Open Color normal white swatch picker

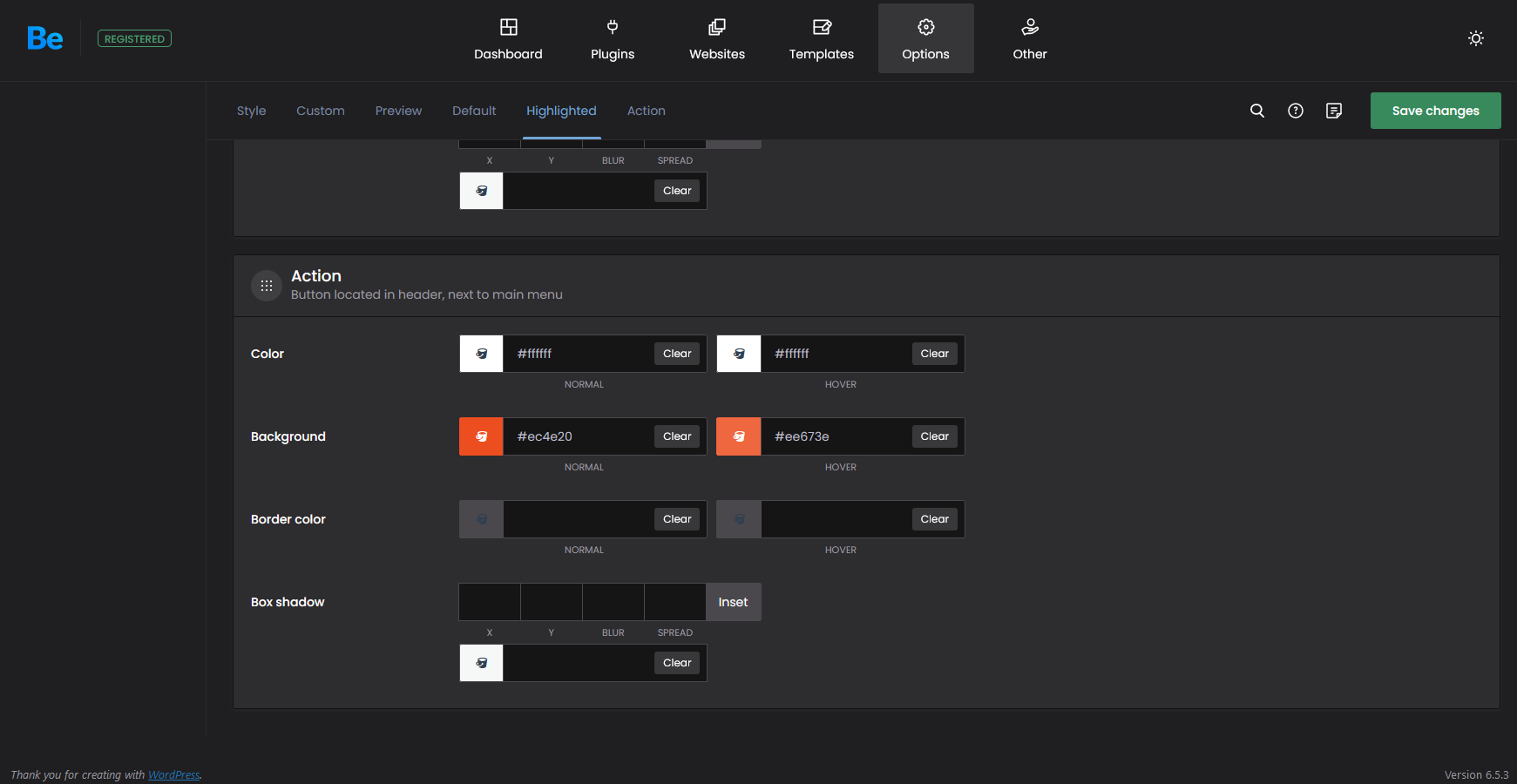click(482, 354)
